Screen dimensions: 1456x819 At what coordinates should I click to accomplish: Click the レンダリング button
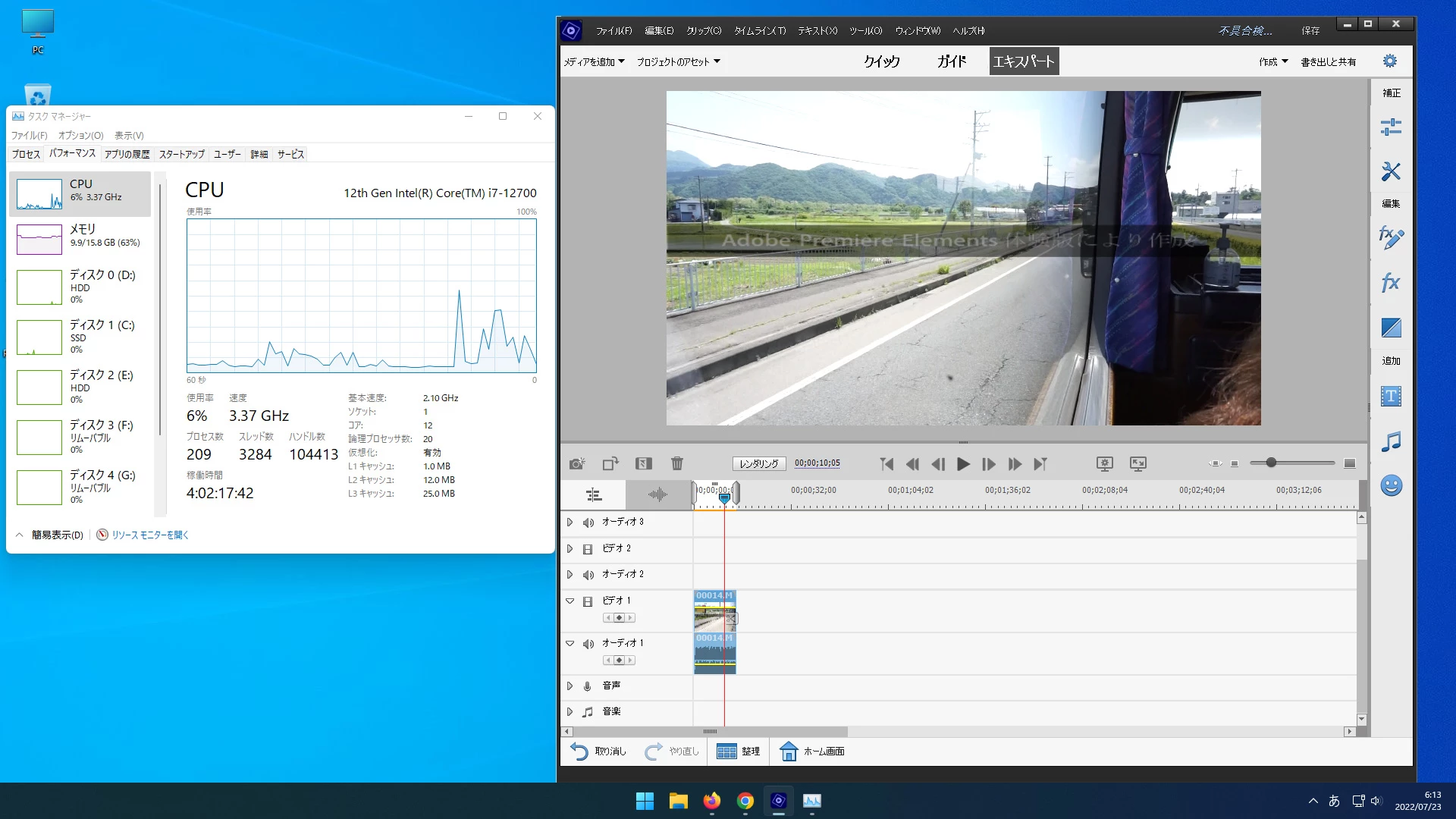[758, 463]
